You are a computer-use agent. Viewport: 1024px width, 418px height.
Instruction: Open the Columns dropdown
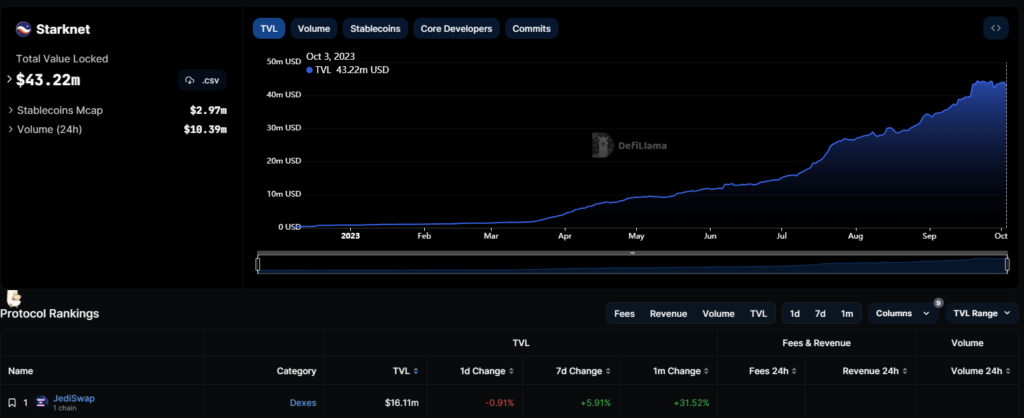(x=903, y=313)
